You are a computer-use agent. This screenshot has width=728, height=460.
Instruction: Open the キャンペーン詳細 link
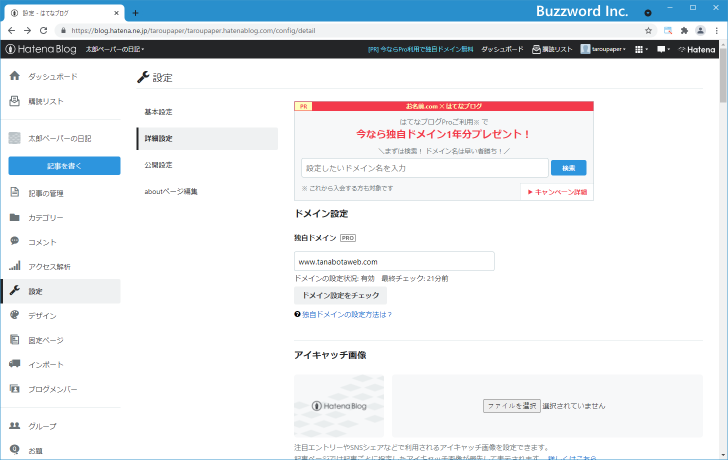point(557,192)
